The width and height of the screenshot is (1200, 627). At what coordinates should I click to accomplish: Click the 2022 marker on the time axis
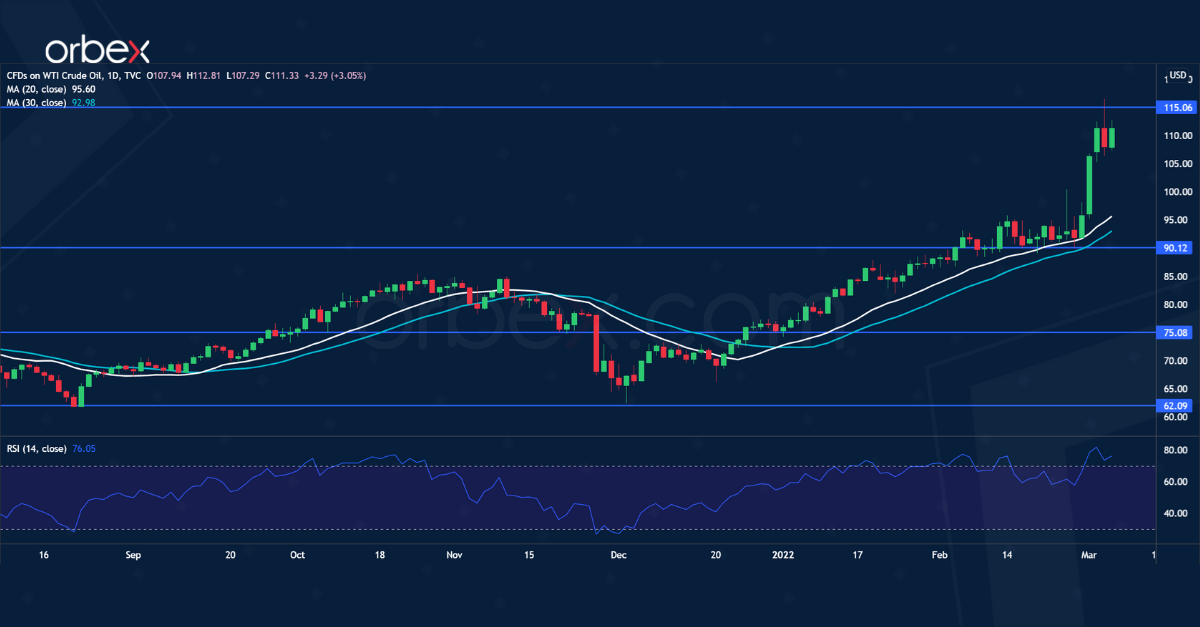coord(783,554)
